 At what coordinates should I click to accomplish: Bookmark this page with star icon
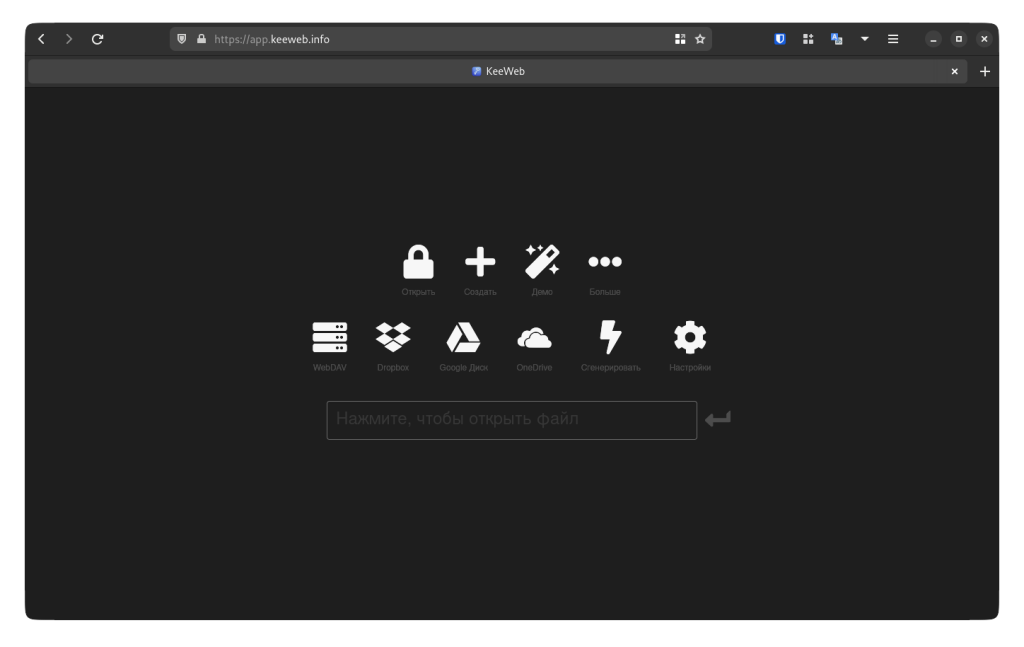[x=700, y=39]
